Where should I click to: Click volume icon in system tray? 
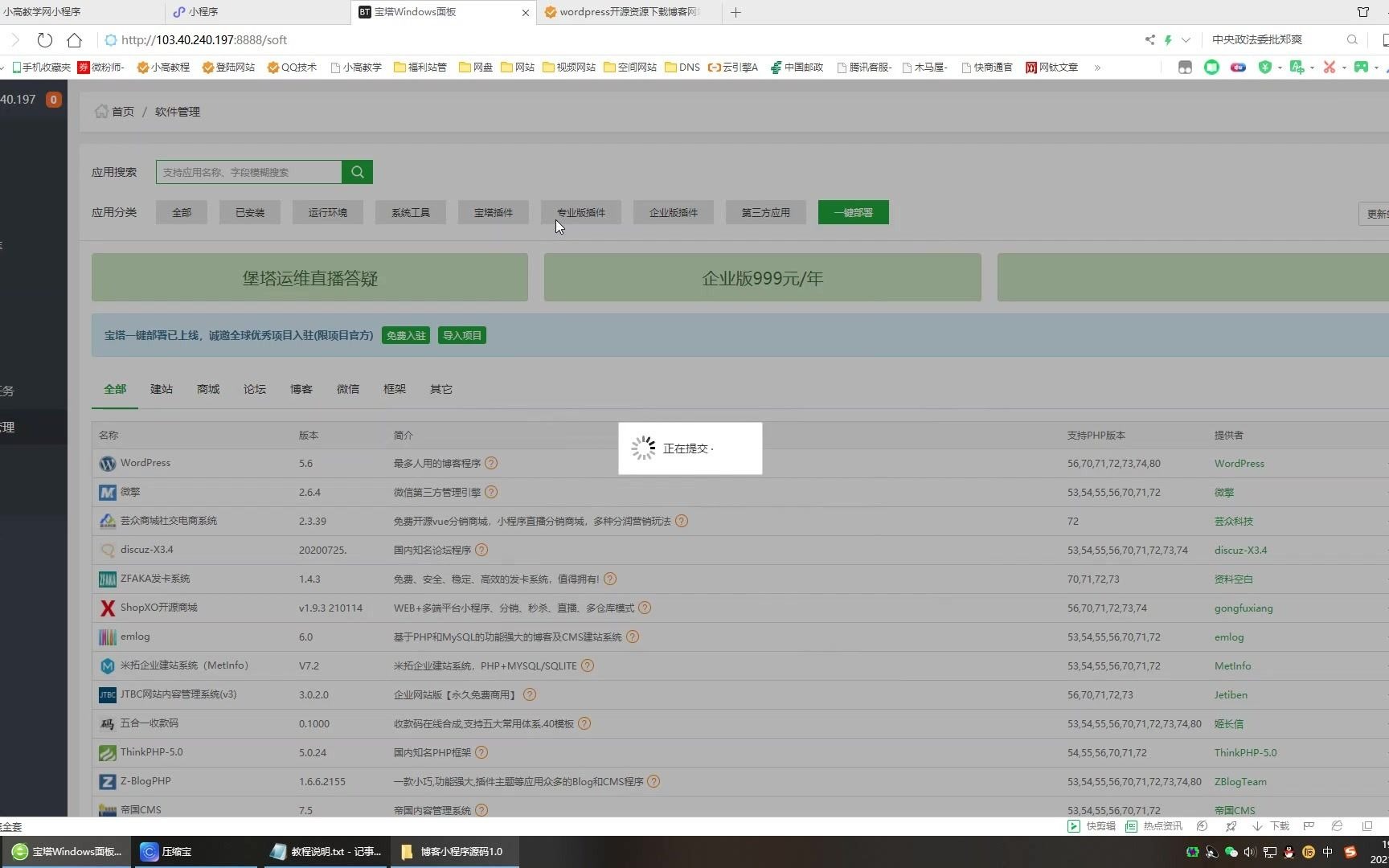point(1250,852)
